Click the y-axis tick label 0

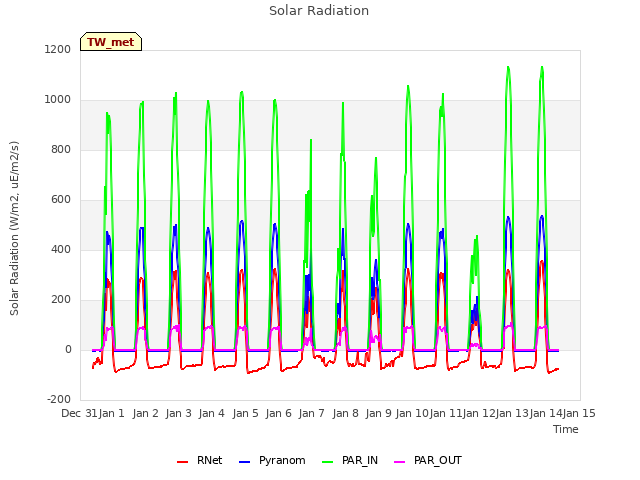click(x=68, y=349)
